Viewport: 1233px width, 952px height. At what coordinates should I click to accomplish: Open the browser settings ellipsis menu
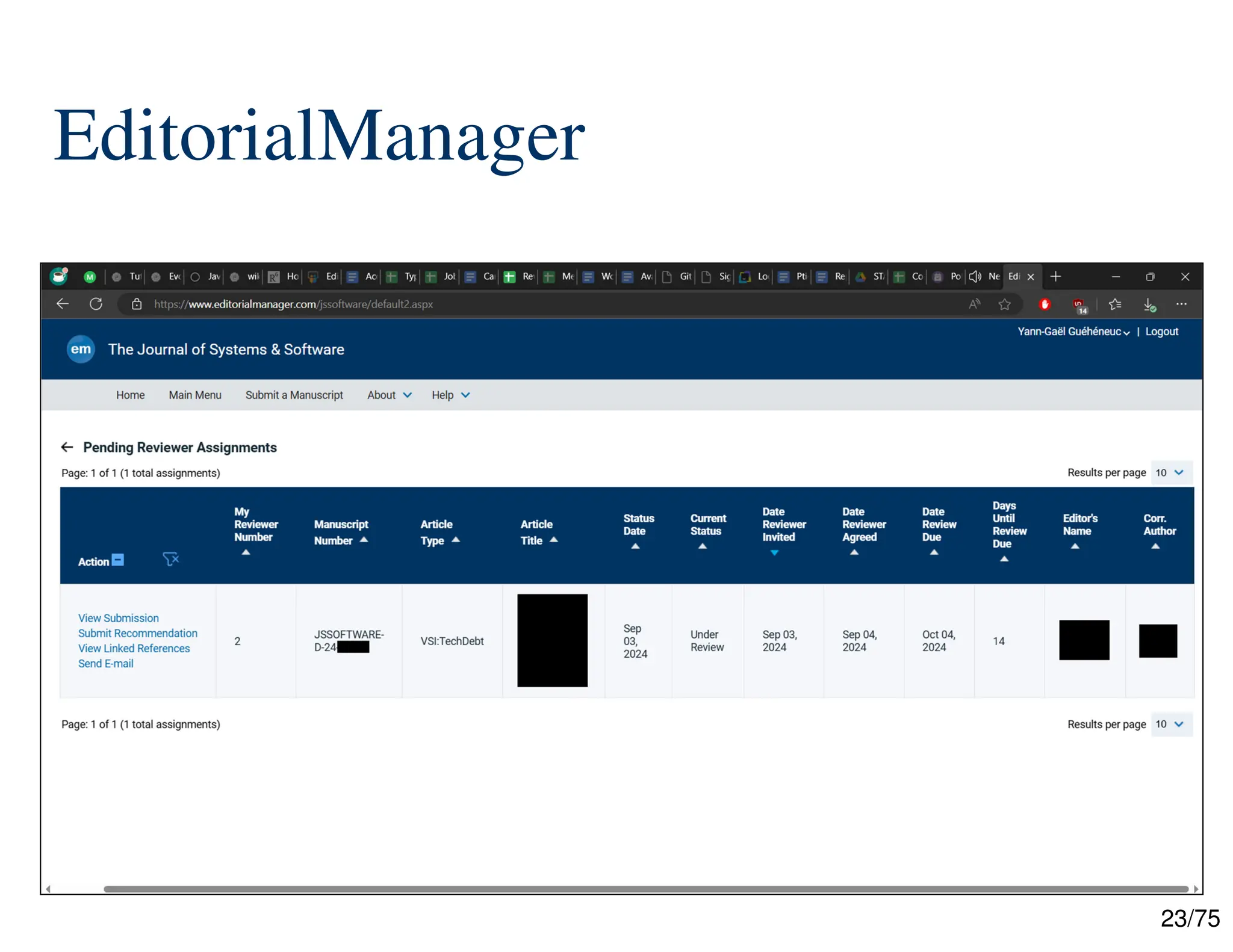coord(1181,304)
